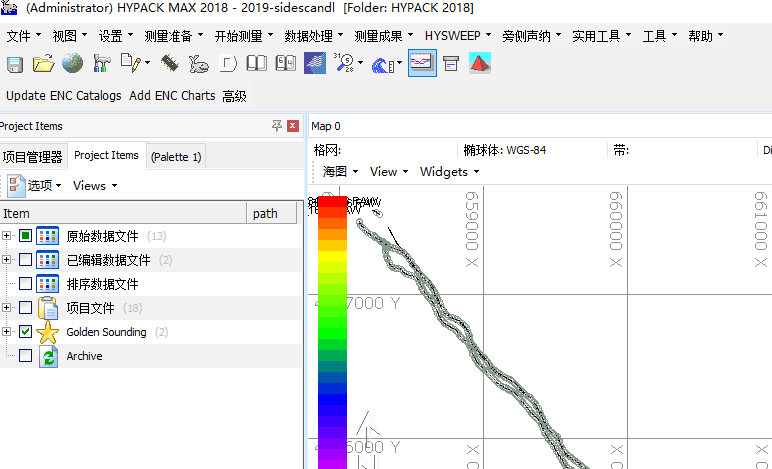Check the 项目文件 checkbox

(x=26, y=308)
